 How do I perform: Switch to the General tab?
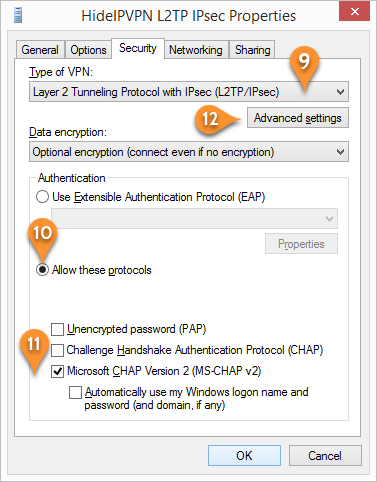tap(40, 50)
